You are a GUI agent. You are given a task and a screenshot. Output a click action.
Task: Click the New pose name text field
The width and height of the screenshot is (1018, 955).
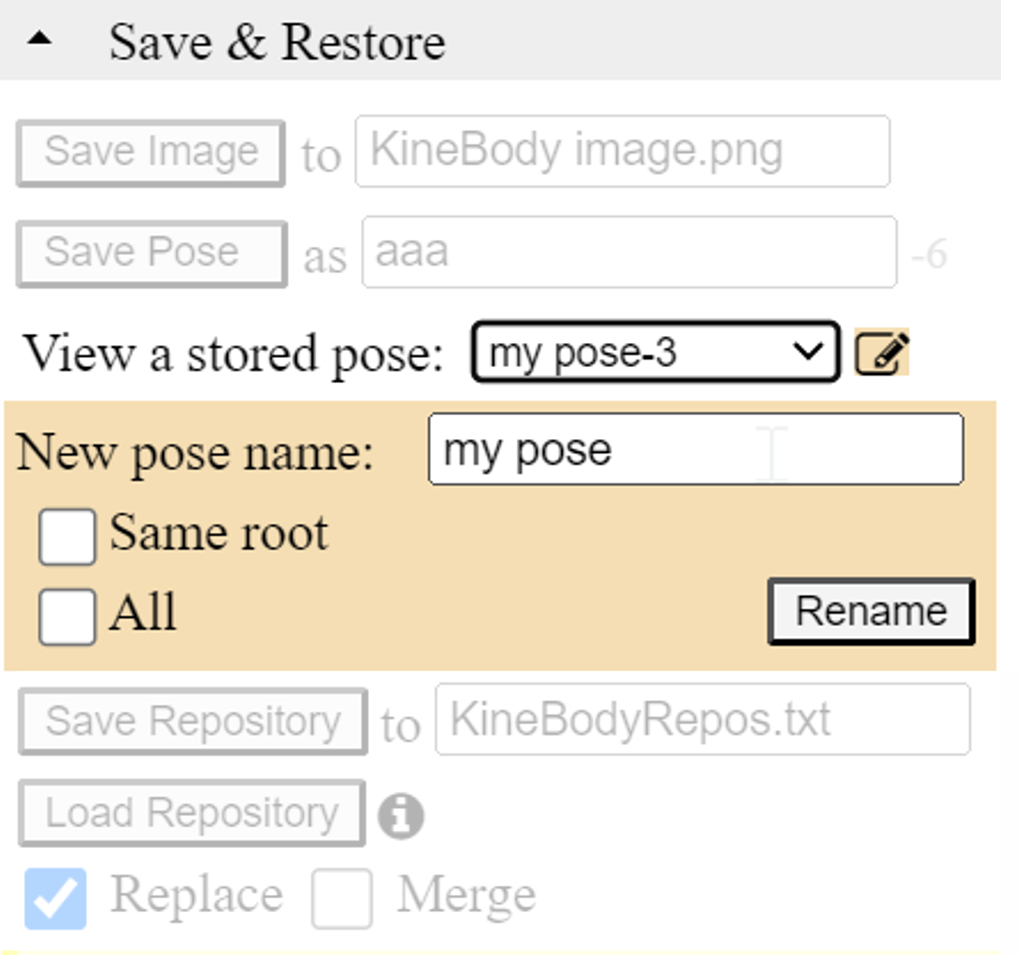click(696, 449)
